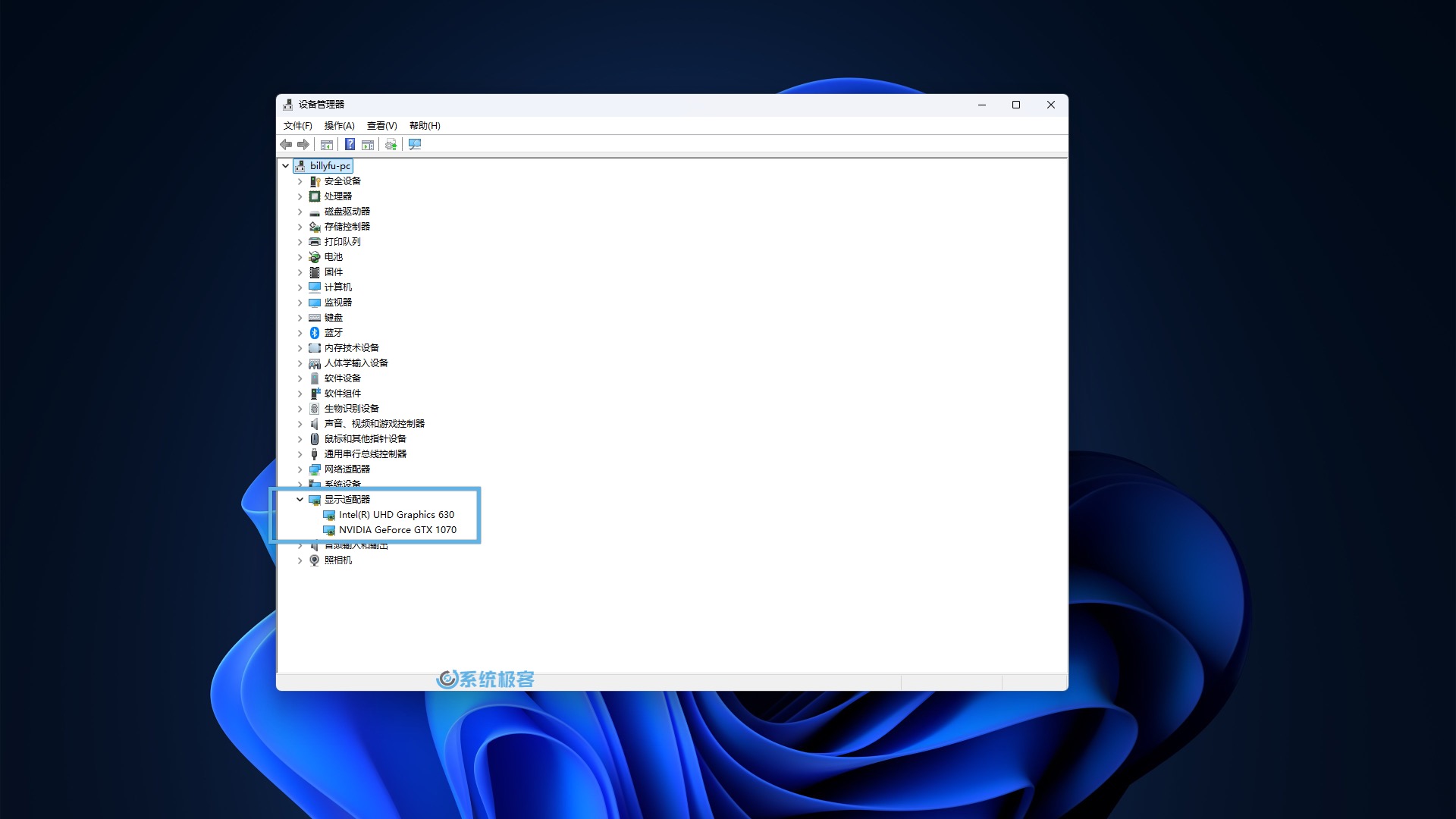
Task: Select the 照相机 (Cameras) category
Action: (337, 560)
